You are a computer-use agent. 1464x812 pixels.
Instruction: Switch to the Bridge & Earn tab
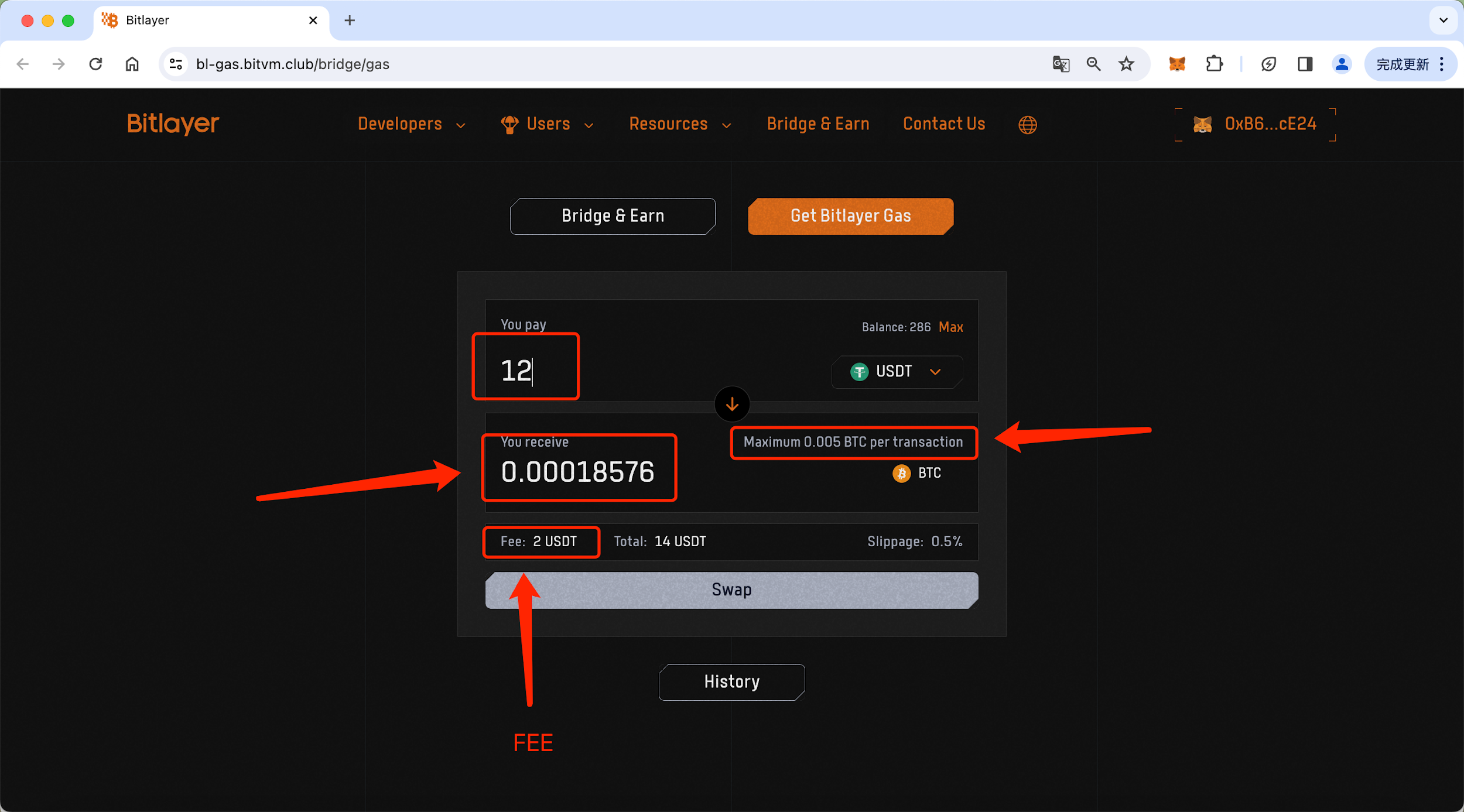[613, 216]
